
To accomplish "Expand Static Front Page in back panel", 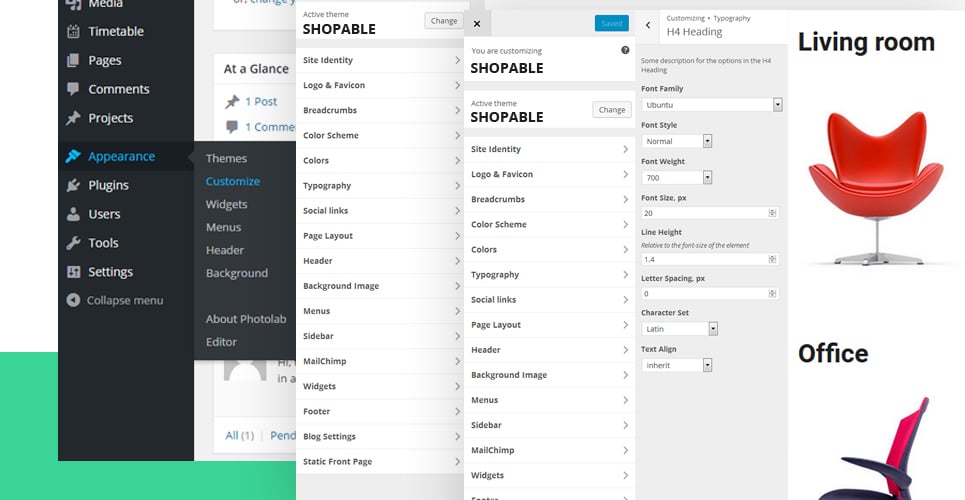I will tap(380, 461).
